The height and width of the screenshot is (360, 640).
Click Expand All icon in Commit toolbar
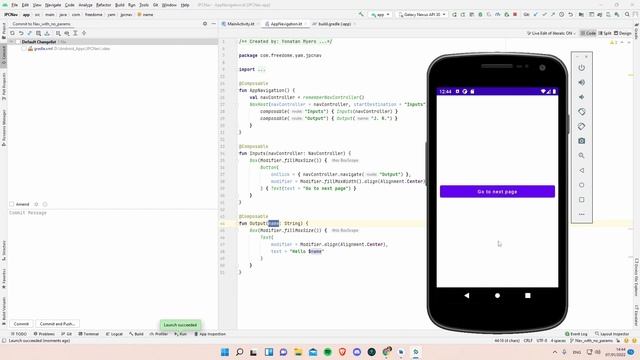point(75,33)
